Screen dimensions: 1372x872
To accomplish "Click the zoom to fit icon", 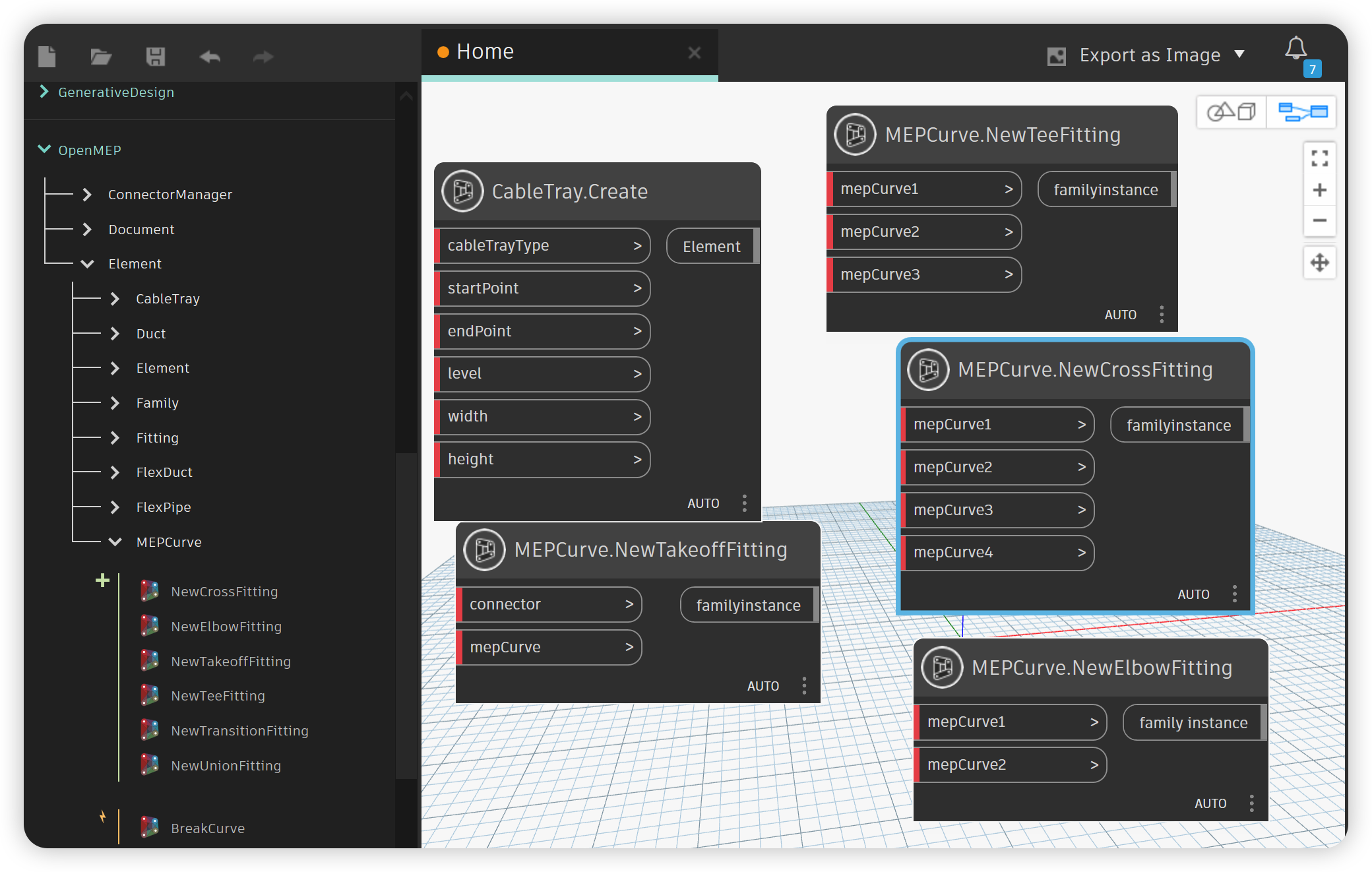I will (1319, 158).
